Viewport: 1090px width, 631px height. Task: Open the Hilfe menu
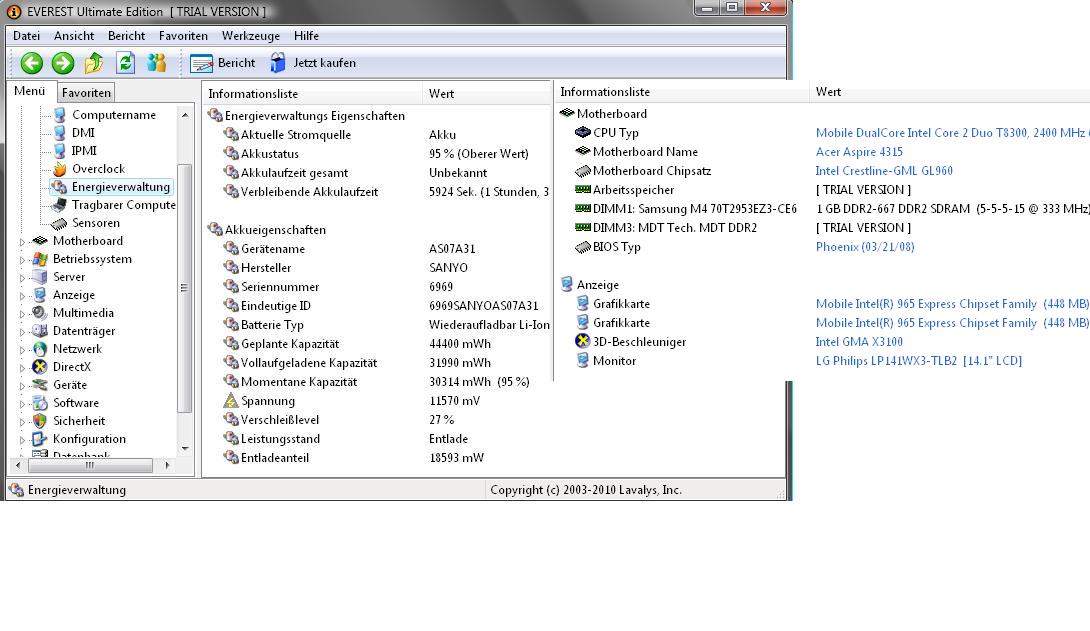[x=306, y=35]
